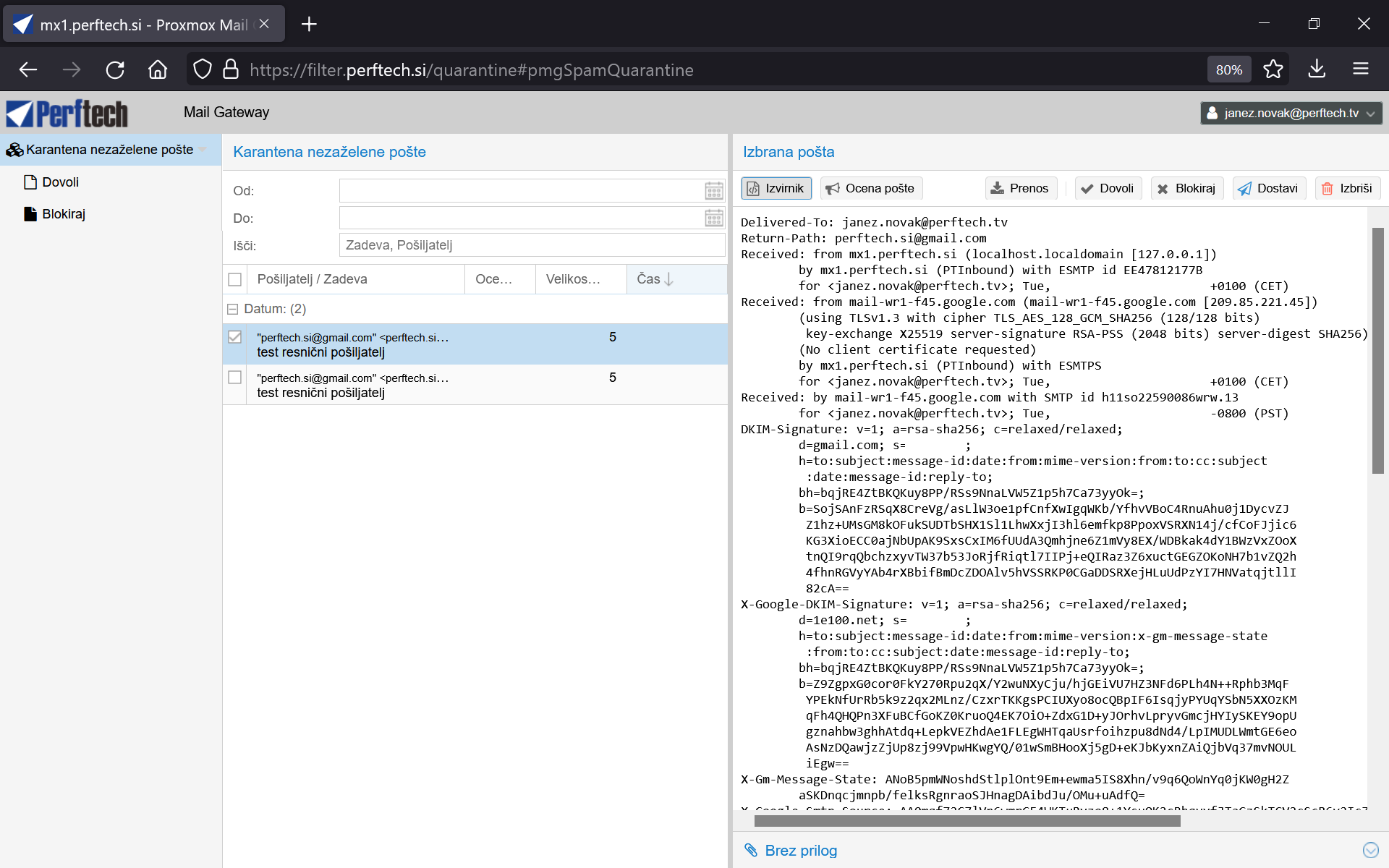Image resolution: width=1389 pixels, height=868 pixels.
Task: Reload the current page
Action: (x=115, y=69)
